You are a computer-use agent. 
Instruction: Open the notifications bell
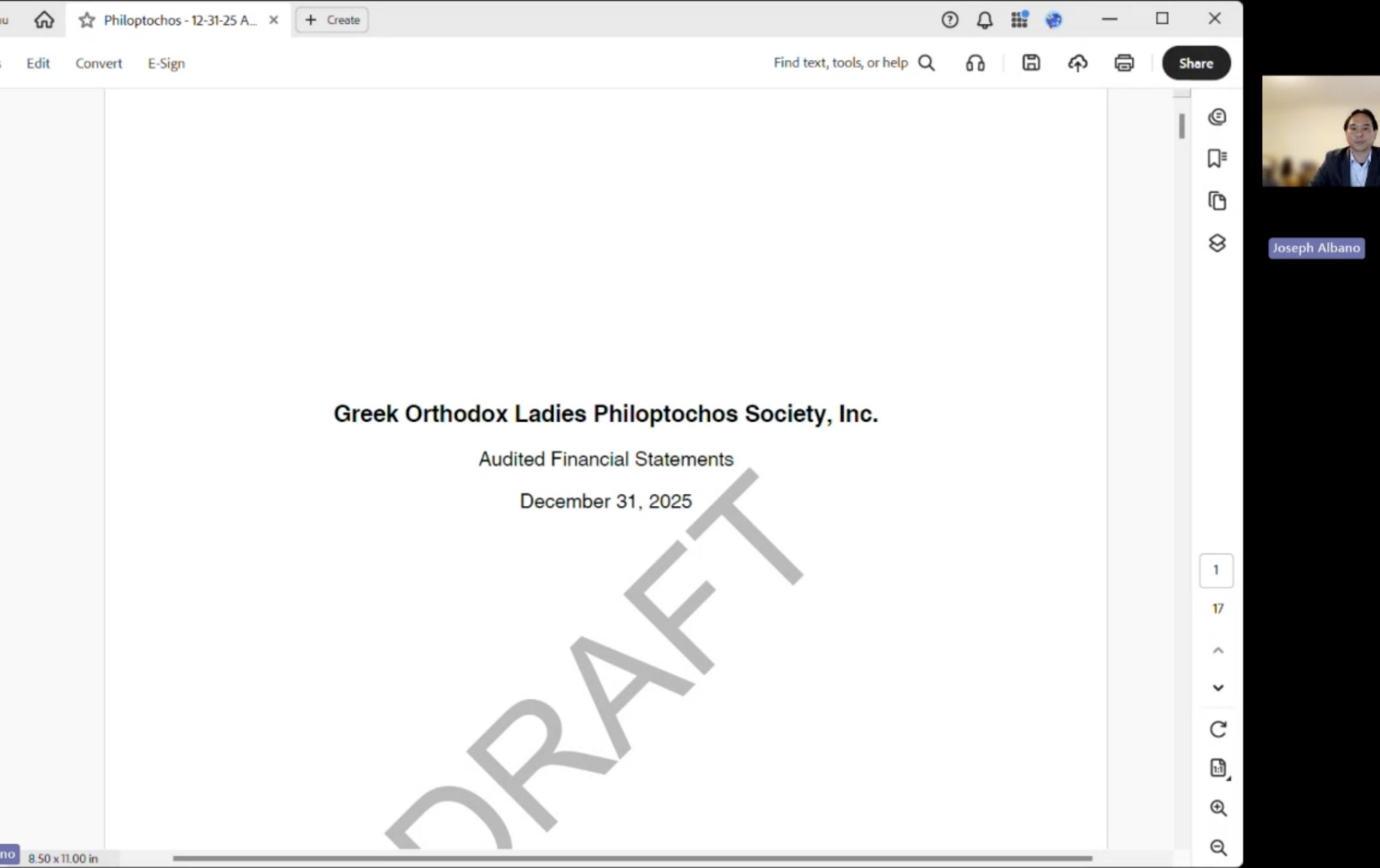tap(984, 20)
